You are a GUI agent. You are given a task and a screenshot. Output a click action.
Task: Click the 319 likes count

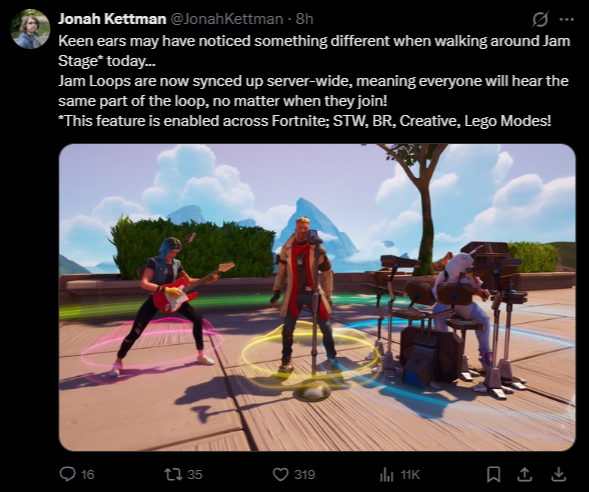coord(305,474)
